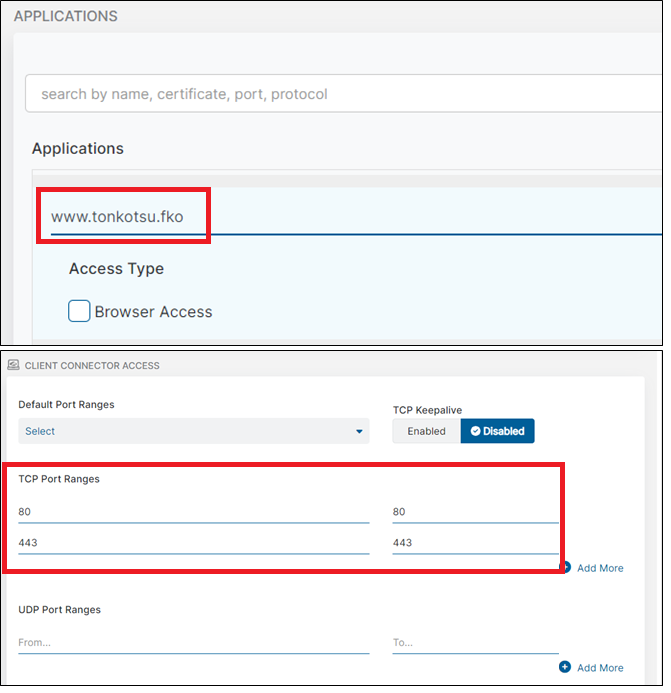Click the plus icon beside UDP Add More

565,667
